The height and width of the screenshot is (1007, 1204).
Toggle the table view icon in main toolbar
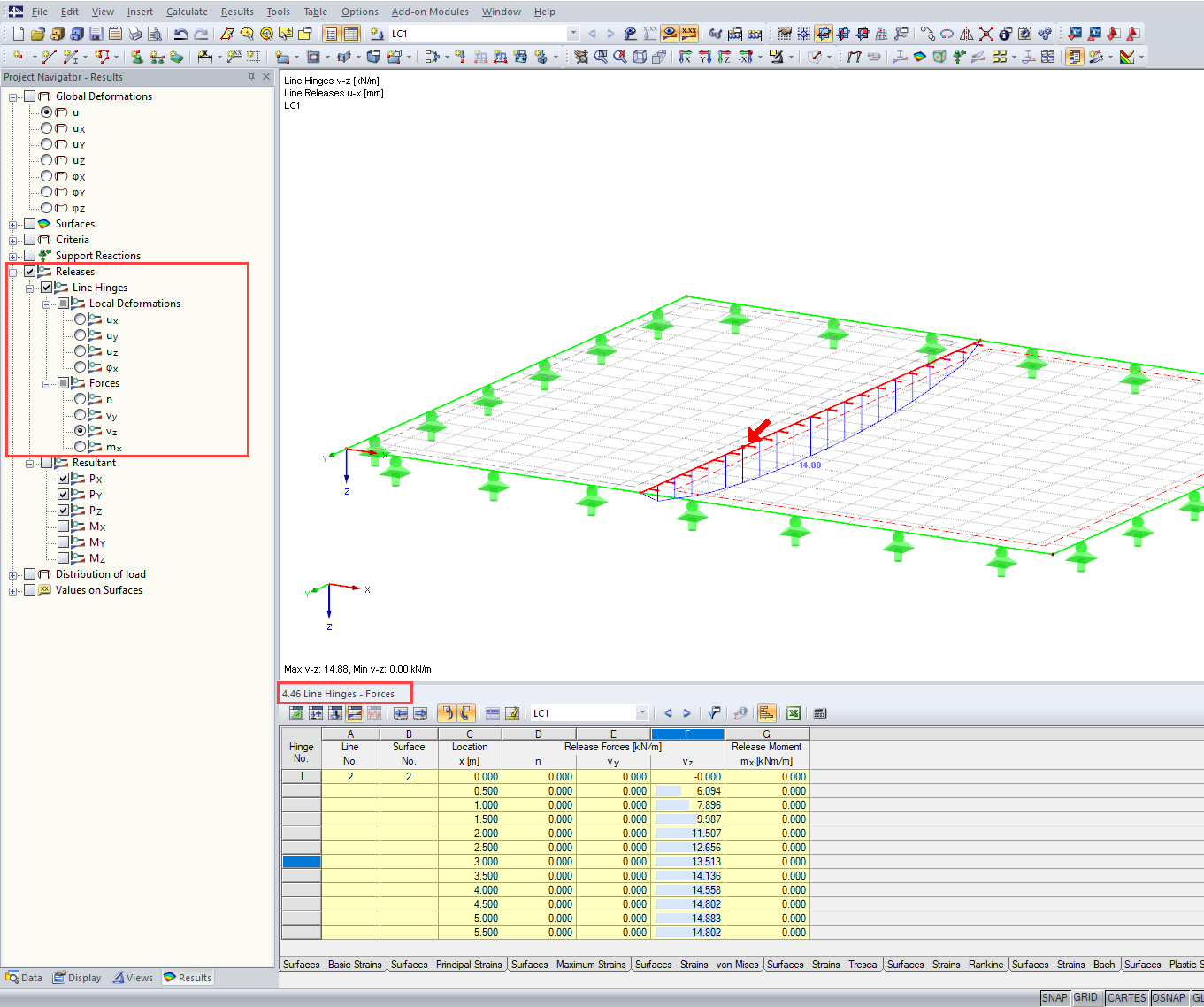coord(351,34)
